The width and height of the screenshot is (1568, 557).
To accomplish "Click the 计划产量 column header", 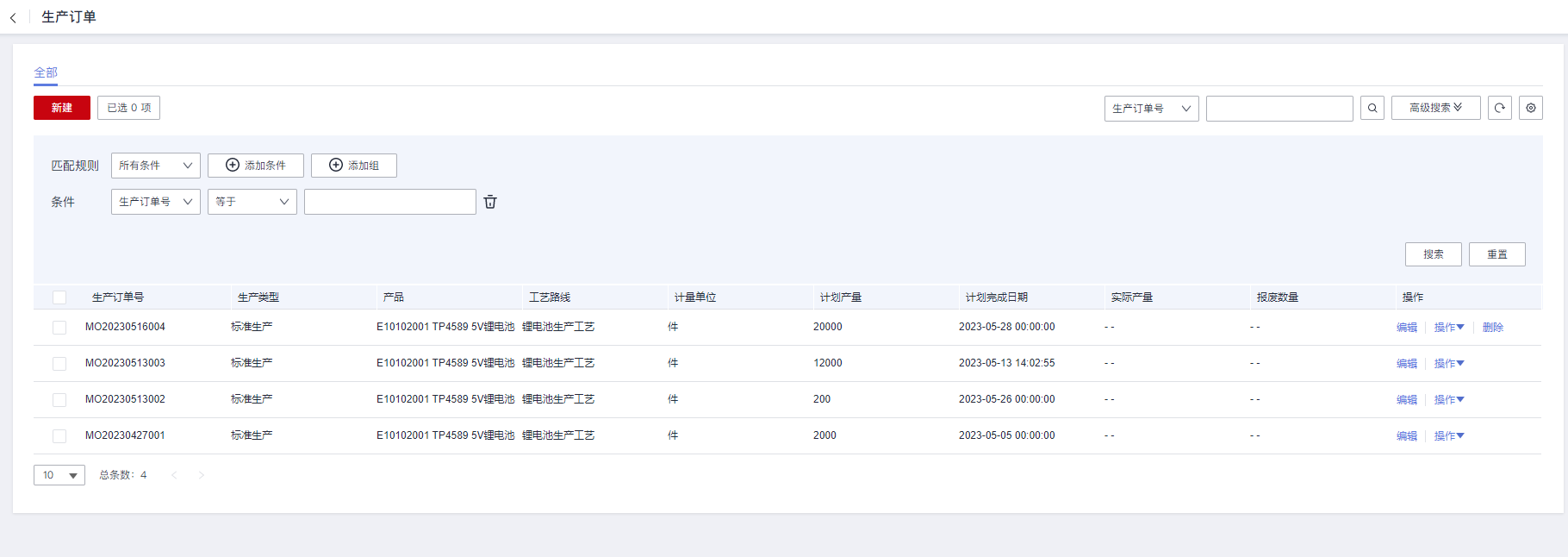I will 841,297.
